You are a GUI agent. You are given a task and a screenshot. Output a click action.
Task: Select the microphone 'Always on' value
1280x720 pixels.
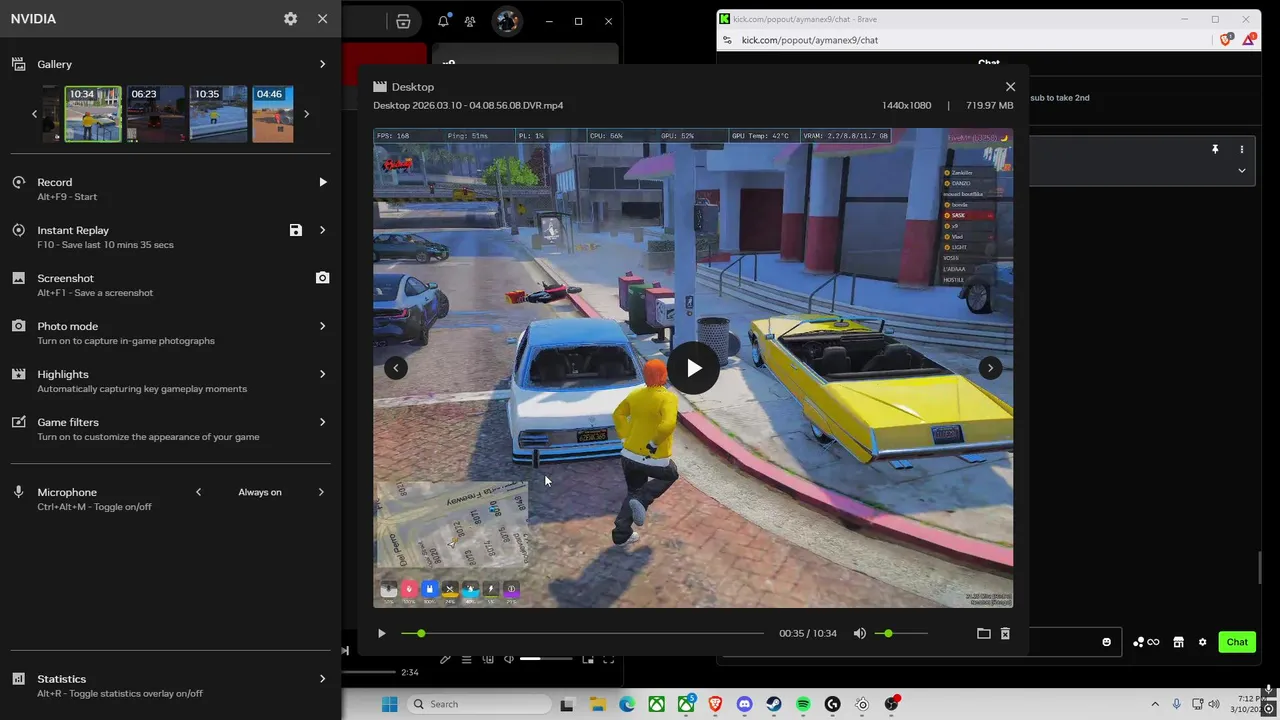pyautogui.click(x=260, y=492)
